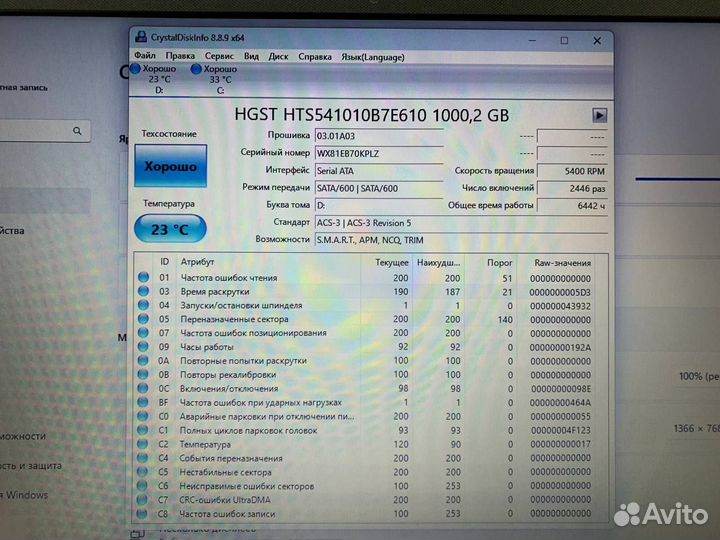The image size is (720, 540).
Task: Open the Файл menu
Action: point(145,56)
